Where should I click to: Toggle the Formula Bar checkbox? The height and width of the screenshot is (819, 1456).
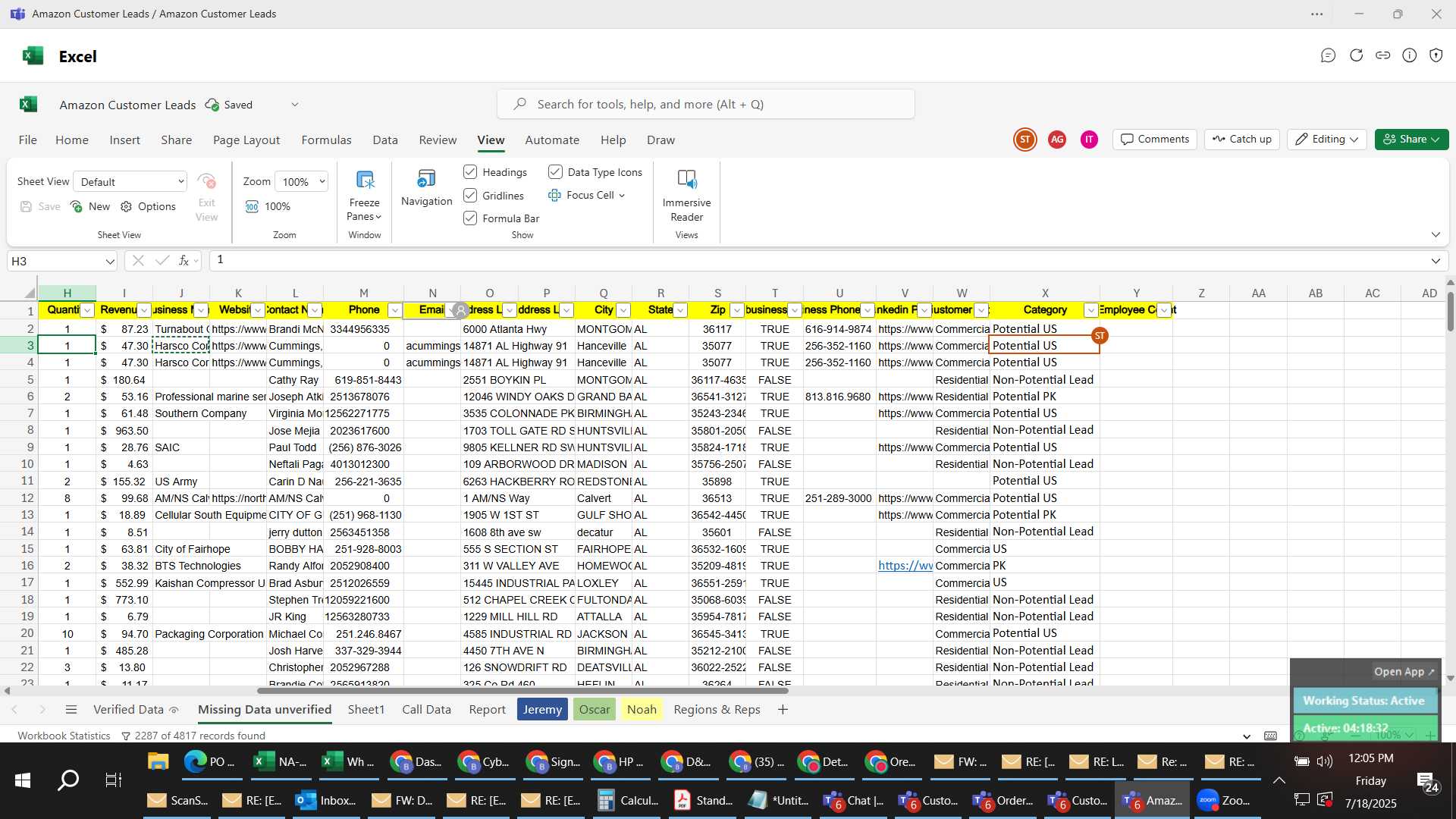(470, 218)
